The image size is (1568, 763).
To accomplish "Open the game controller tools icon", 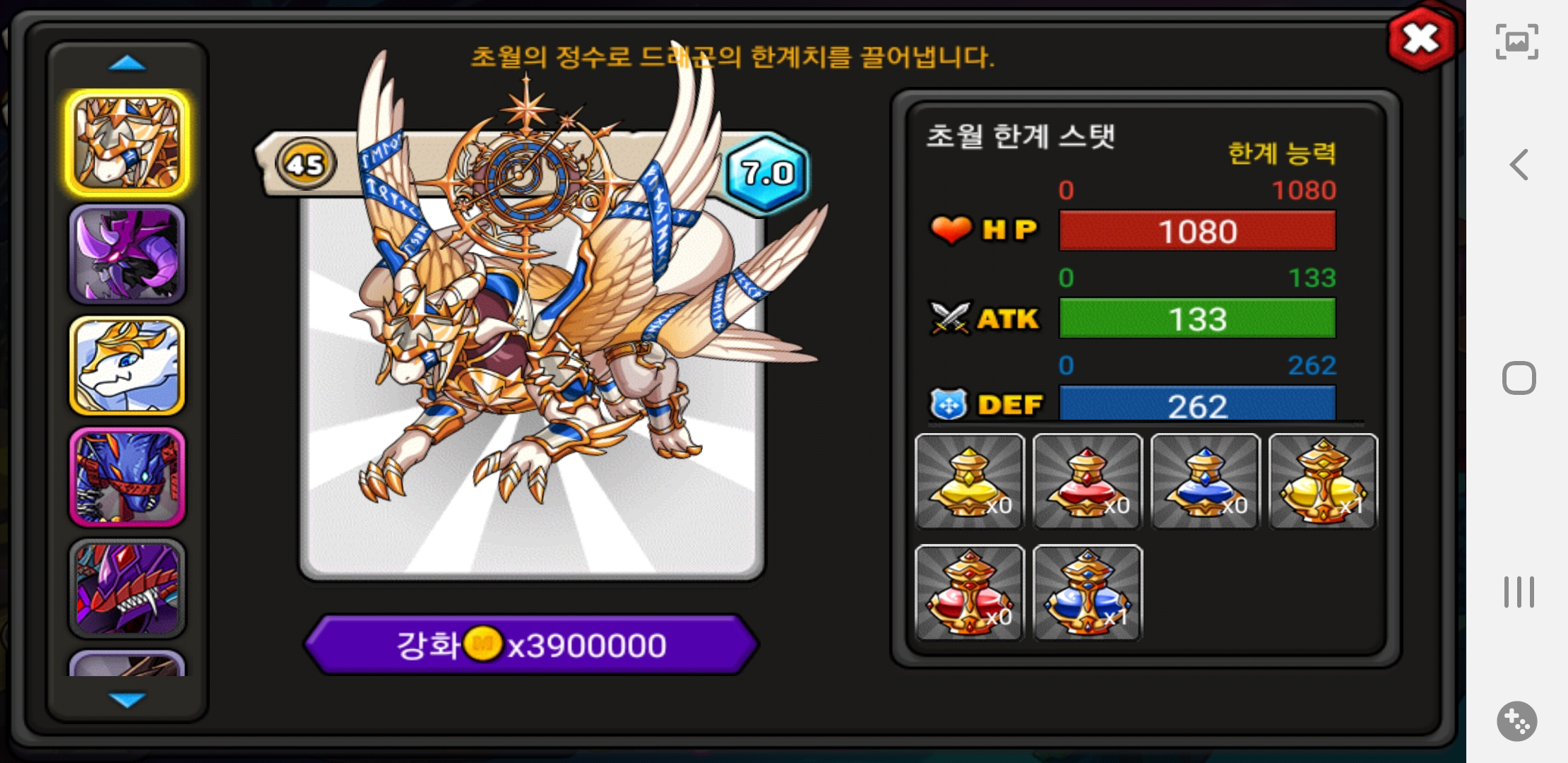I will click(1517, 721).
